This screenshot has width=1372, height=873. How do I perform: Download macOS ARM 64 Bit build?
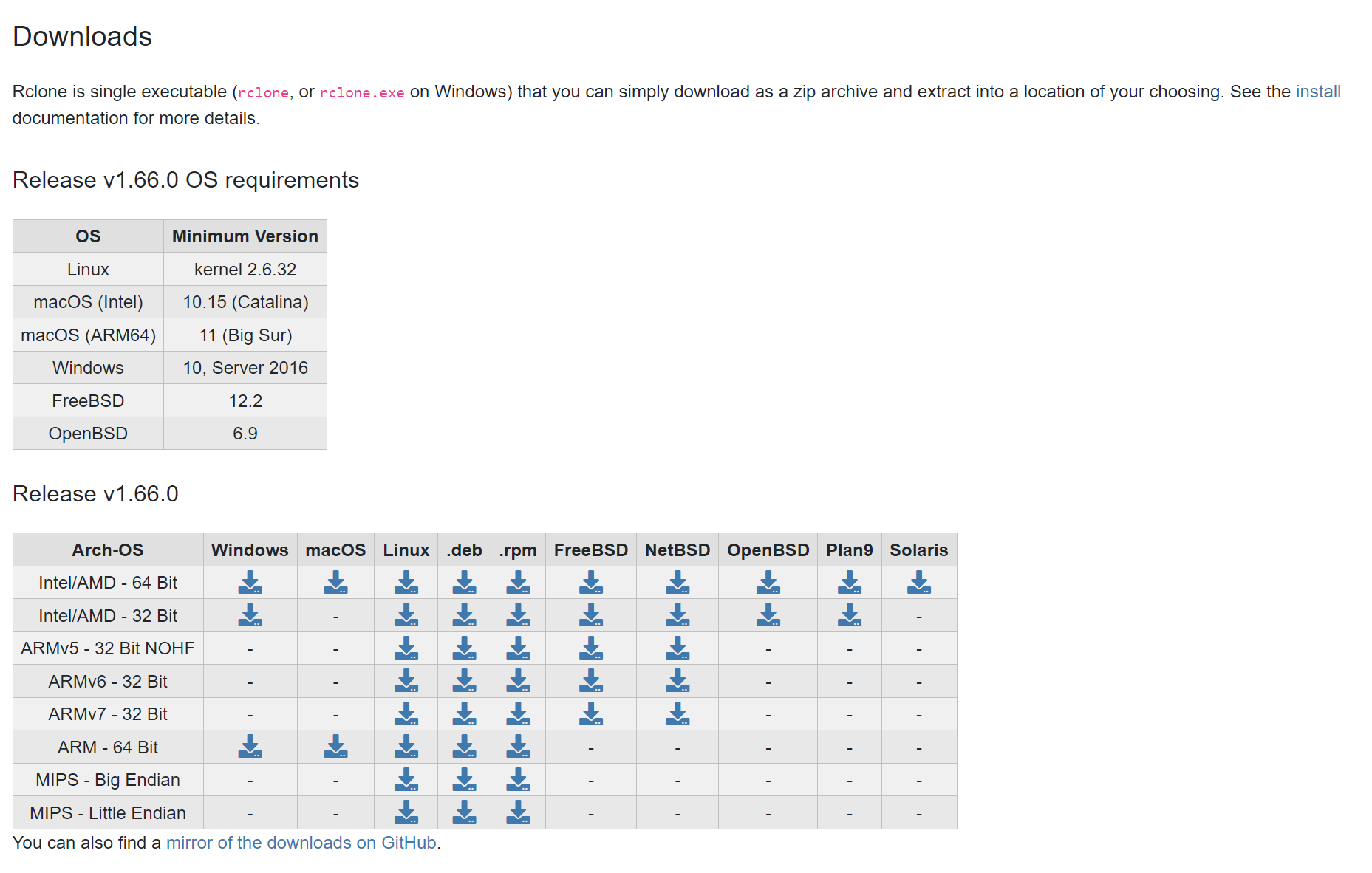(335, 747)
